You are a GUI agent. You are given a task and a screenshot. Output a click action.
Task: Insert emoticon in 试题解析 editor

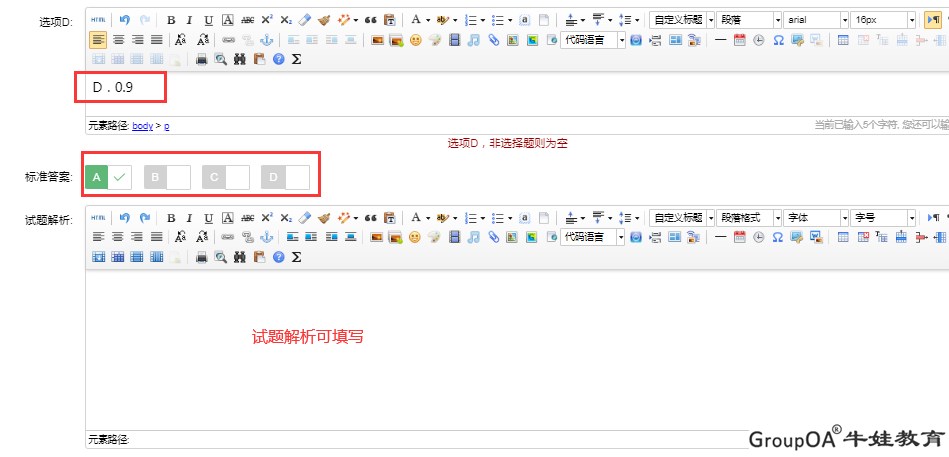point(415,237)
